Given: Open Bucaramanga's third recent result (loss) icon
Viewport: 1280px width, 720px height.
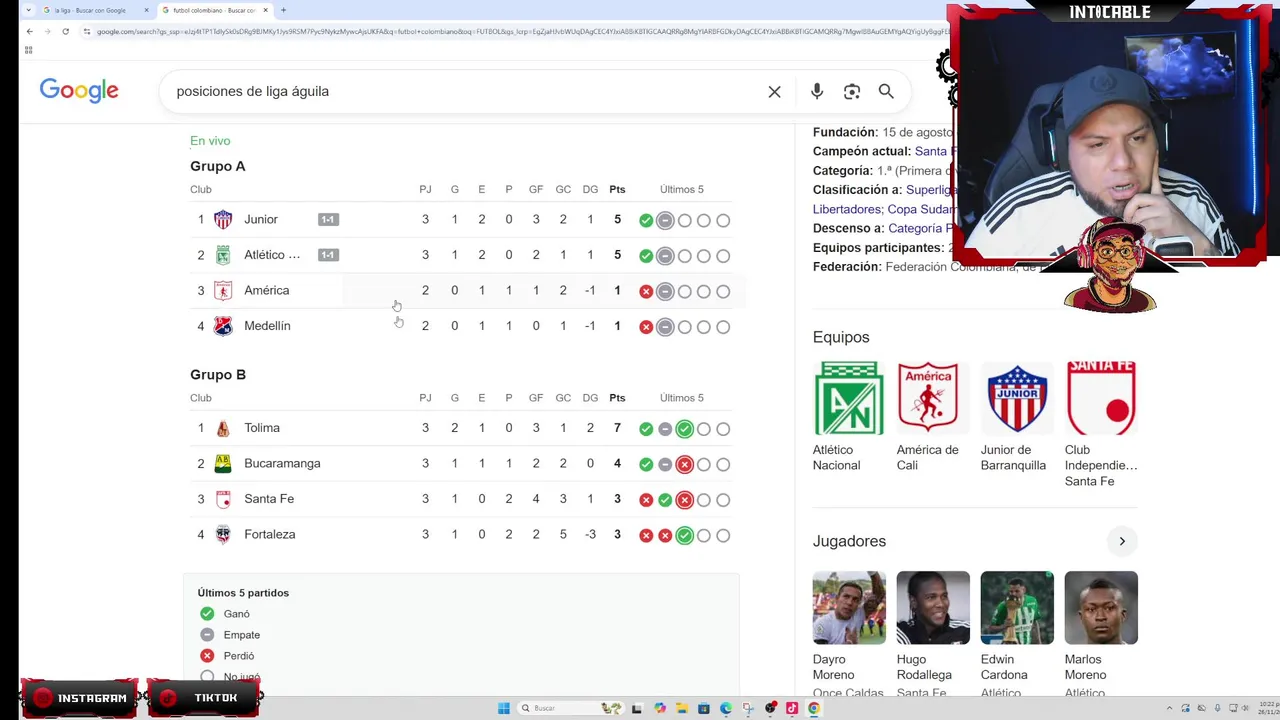Looking at the screenshot, I should point(684,464).
